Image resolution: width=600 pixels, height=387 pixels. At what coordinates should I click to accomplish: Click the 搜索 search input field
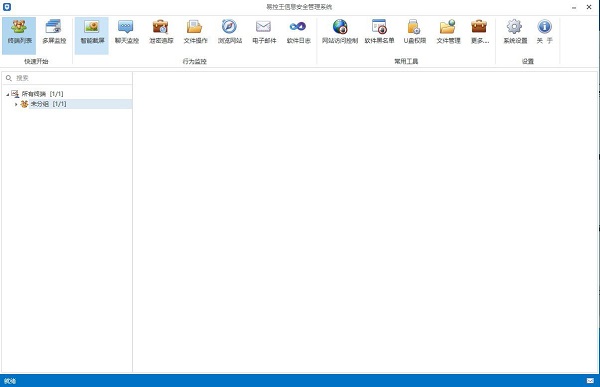(x=67, y=78)
